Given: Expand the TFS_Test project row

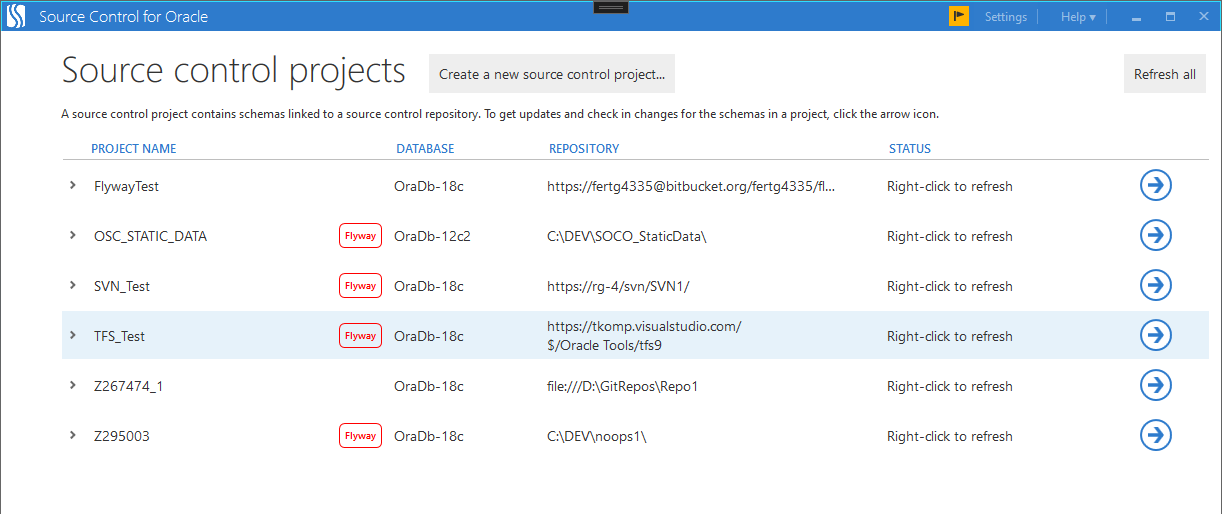Looking at the screenshot, I should [73, 336].
